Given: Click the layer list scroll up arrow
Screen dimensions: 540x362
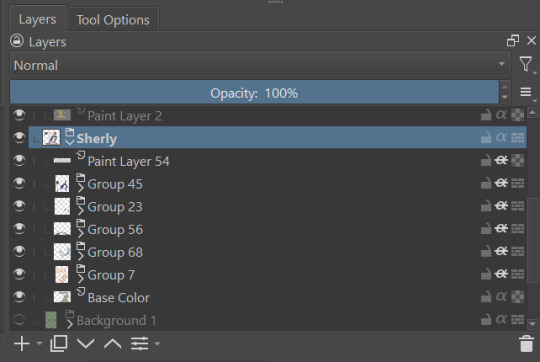Looking at the screenshot, I should click(x=532, y=112).
